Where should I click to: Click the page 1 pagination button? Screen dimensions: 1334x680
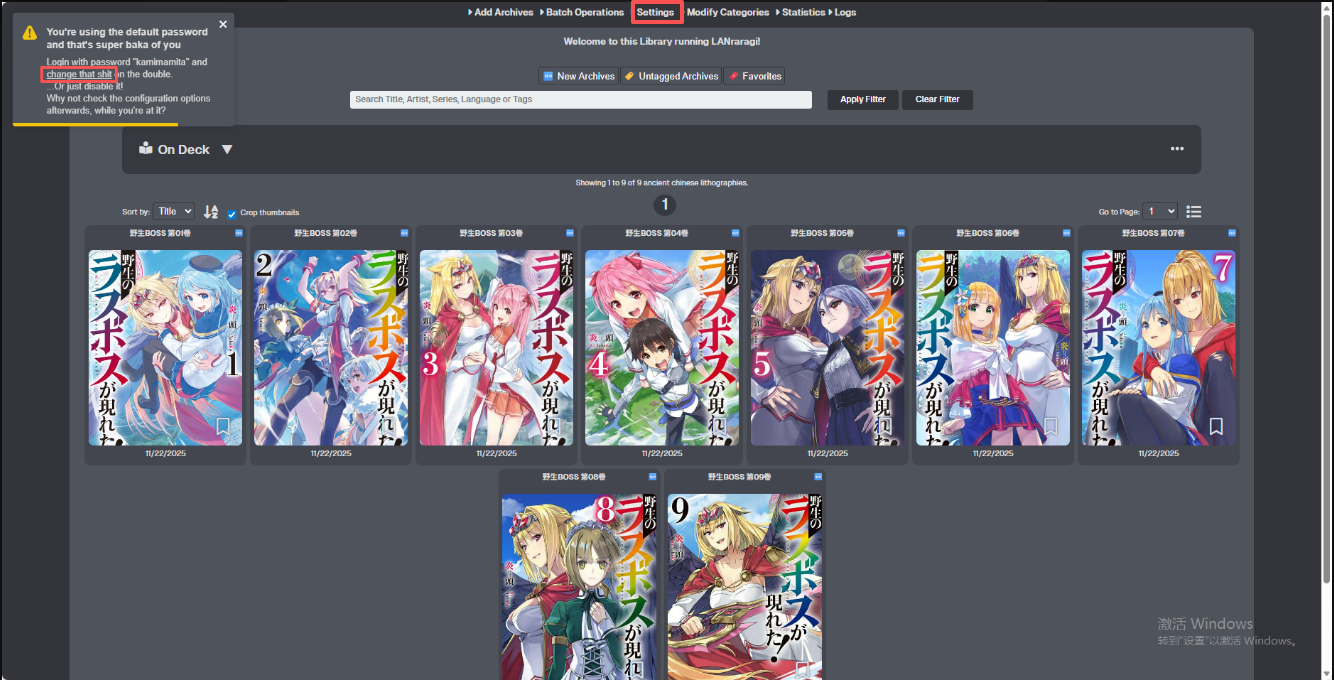665,205
